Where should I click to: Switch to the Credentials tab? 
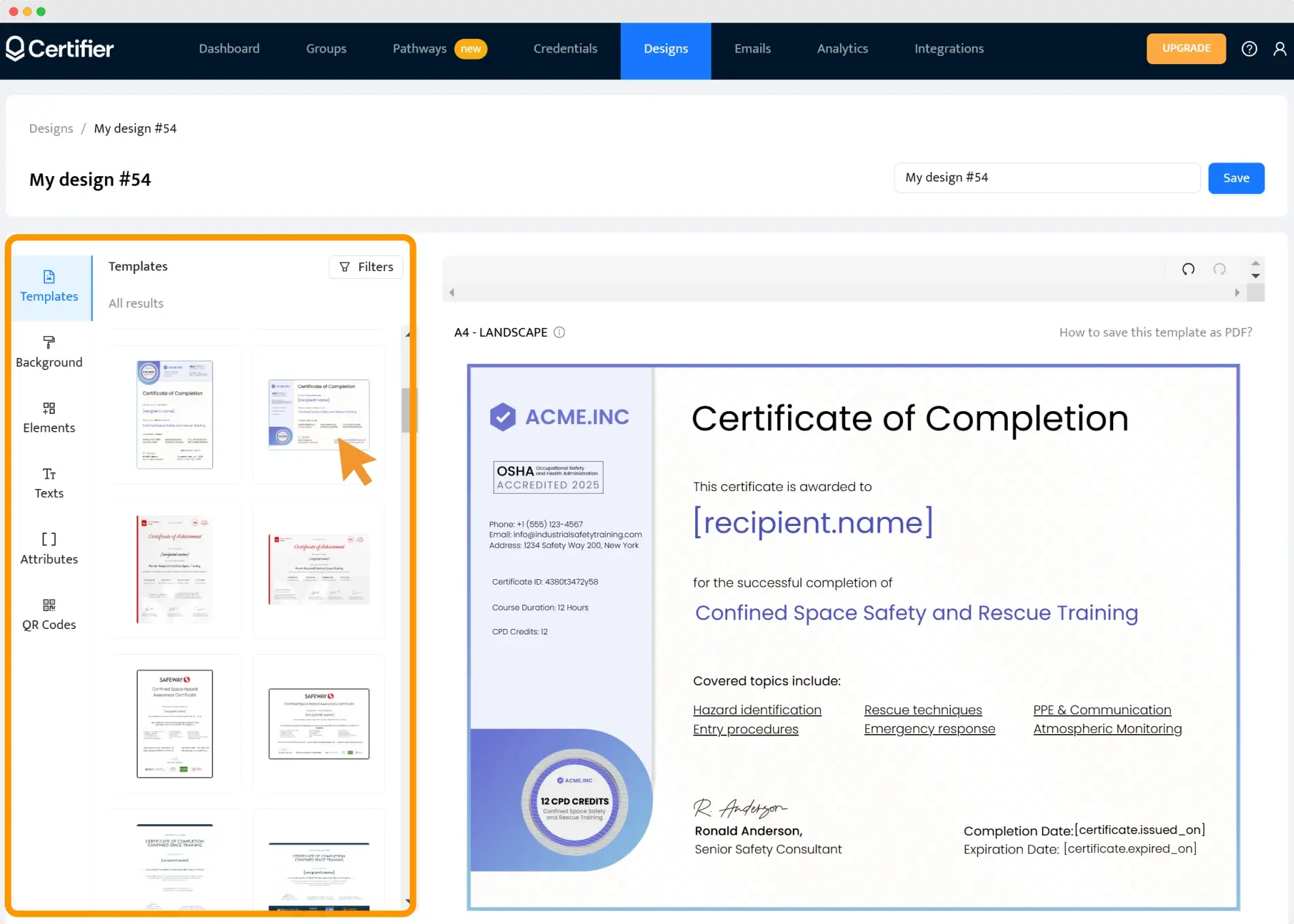coord(565,48)
